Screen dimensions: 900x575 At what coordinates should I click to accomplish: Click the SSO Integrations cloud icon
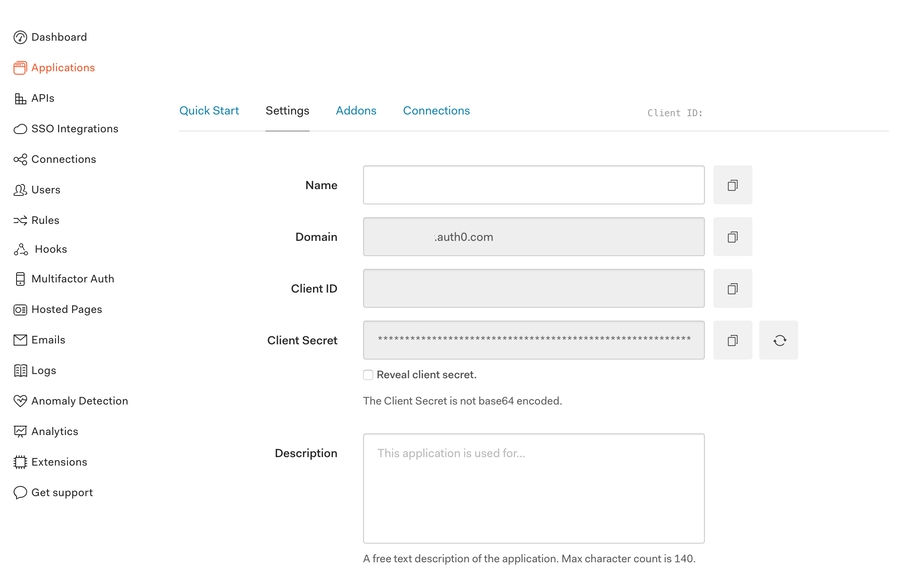20,129
